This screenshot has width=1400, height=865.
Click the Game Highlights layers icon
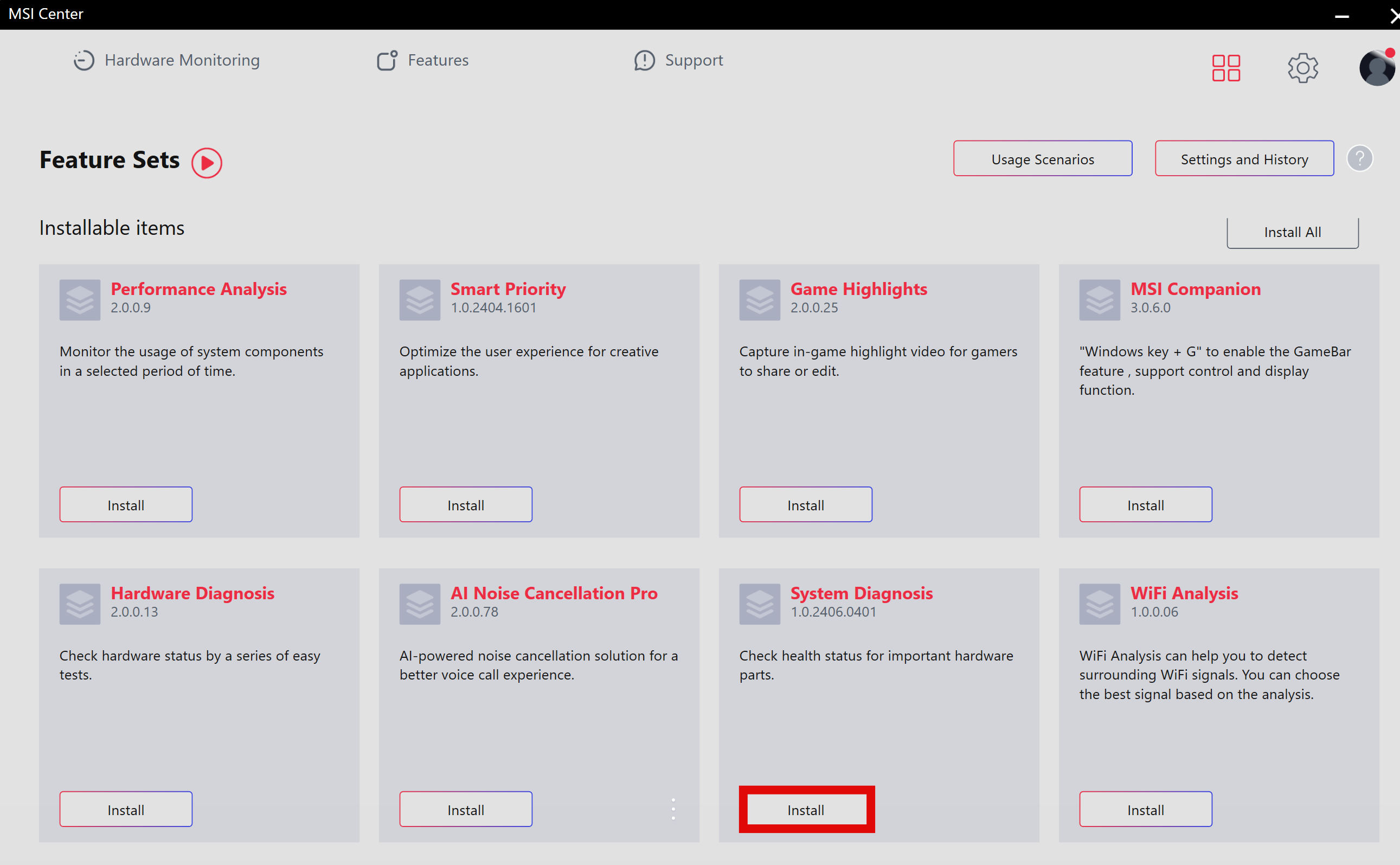[760, 300]
